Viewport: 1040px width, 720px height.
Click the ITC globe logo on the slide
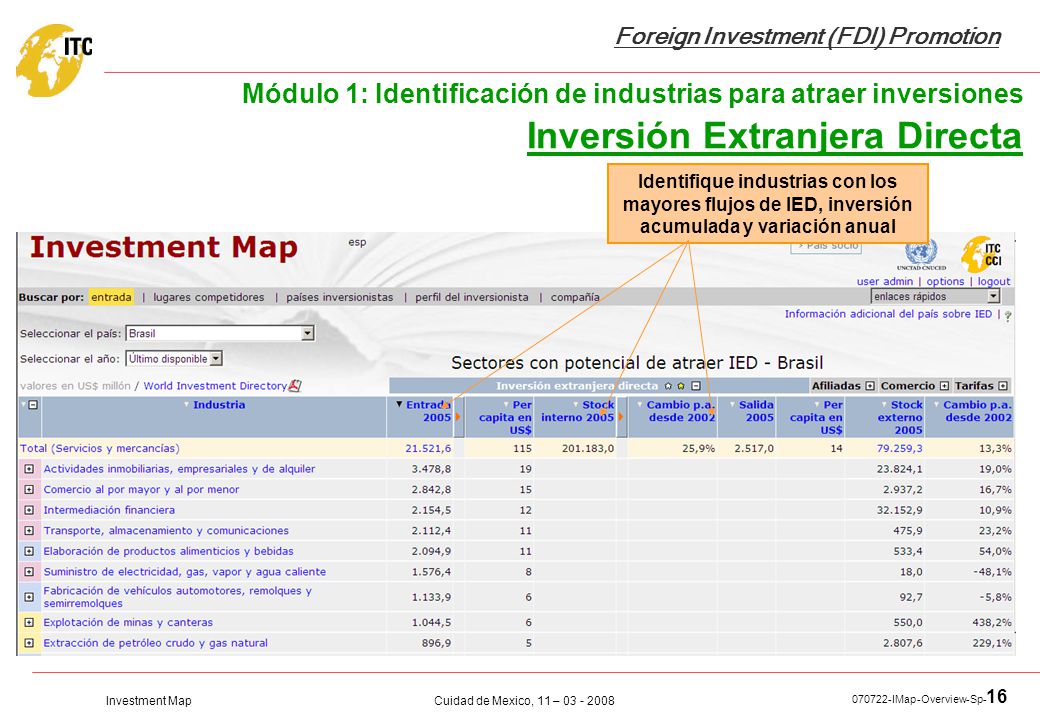pos(54,60)
